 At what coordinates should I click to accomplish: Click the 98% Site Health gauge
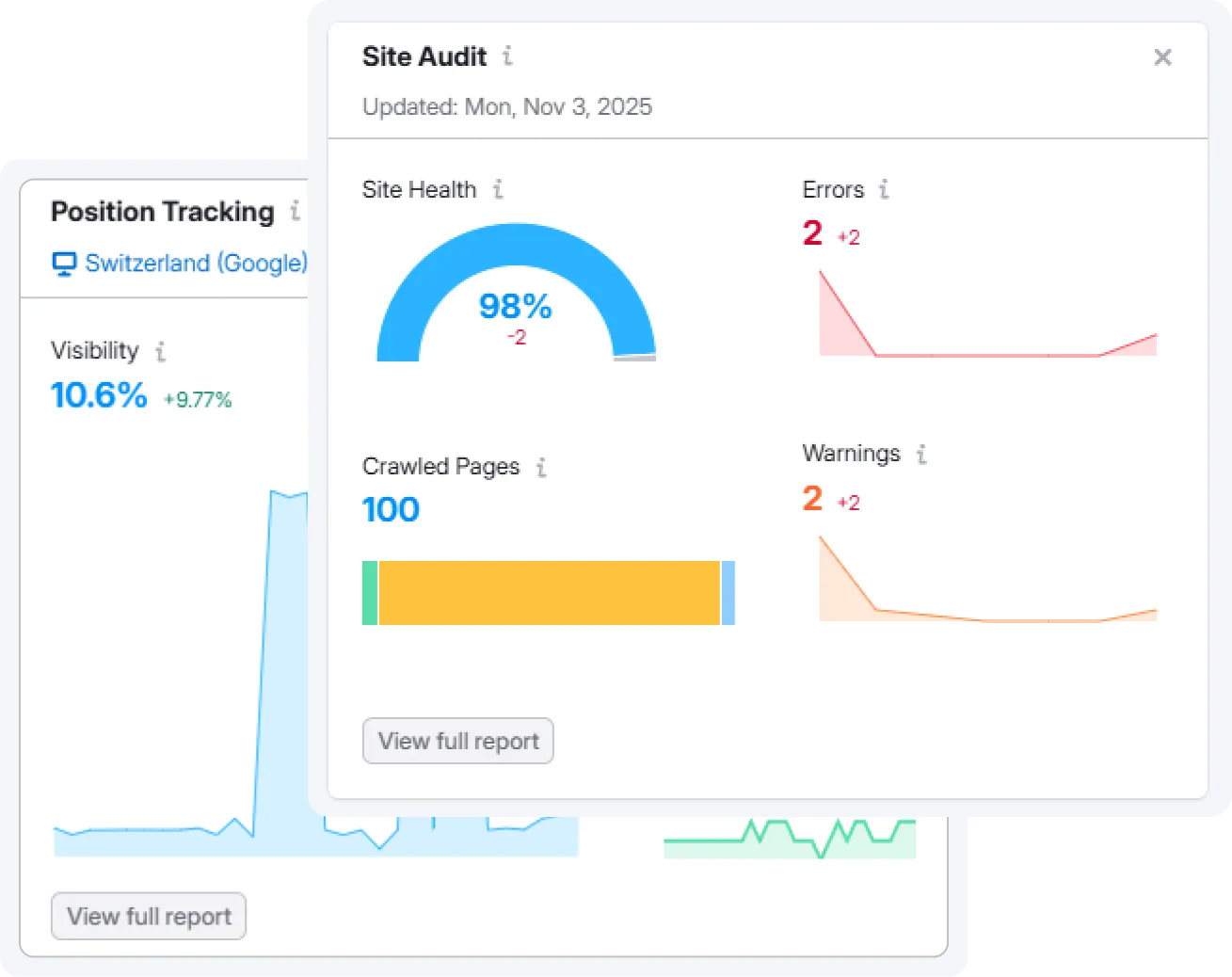tap(515, 306)
